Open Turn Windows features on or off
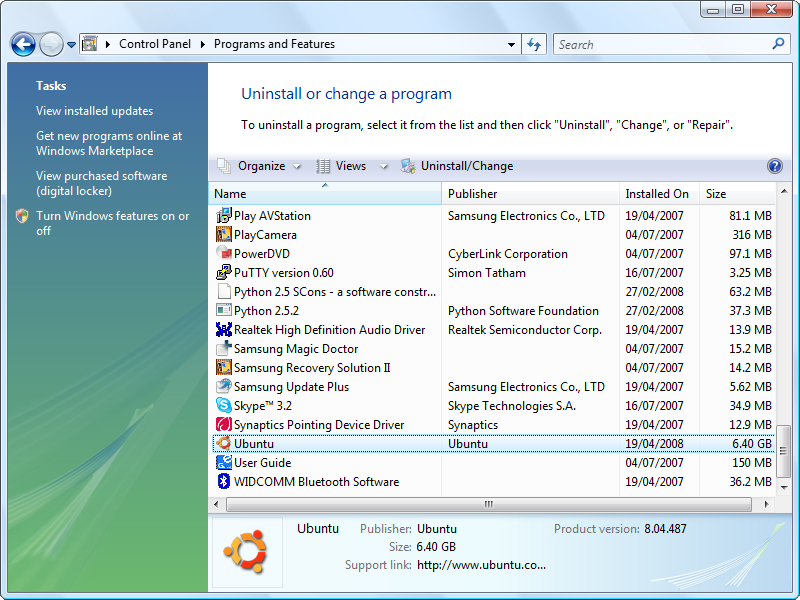This screenshot has height=600, width=800. point(112,223)
